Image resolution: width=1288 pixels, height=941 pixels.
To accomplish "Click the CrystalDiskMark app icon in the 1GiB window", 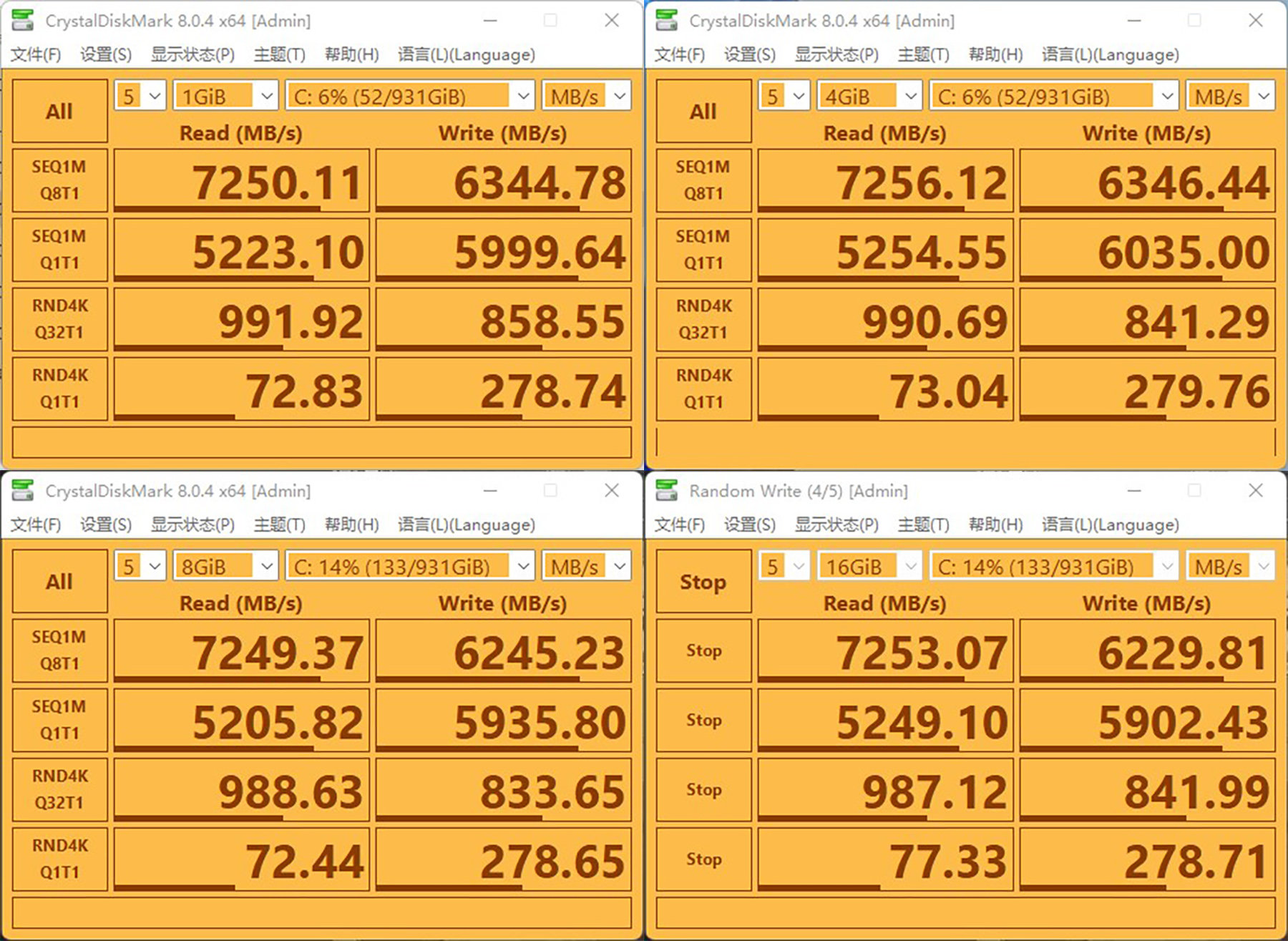I will click(23, 20).
